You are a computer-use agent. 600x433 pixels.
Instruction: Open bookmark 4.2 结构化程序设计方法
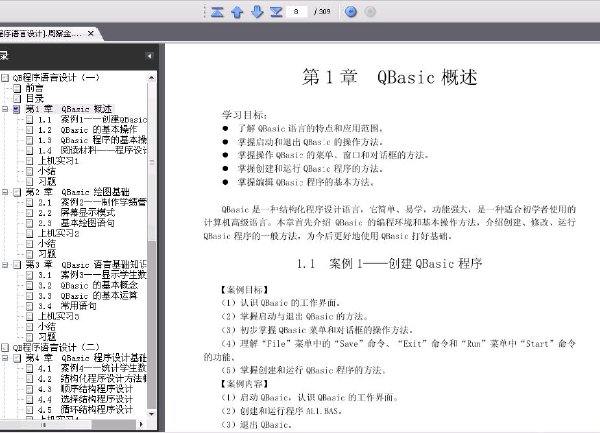[x=92, y=379]
